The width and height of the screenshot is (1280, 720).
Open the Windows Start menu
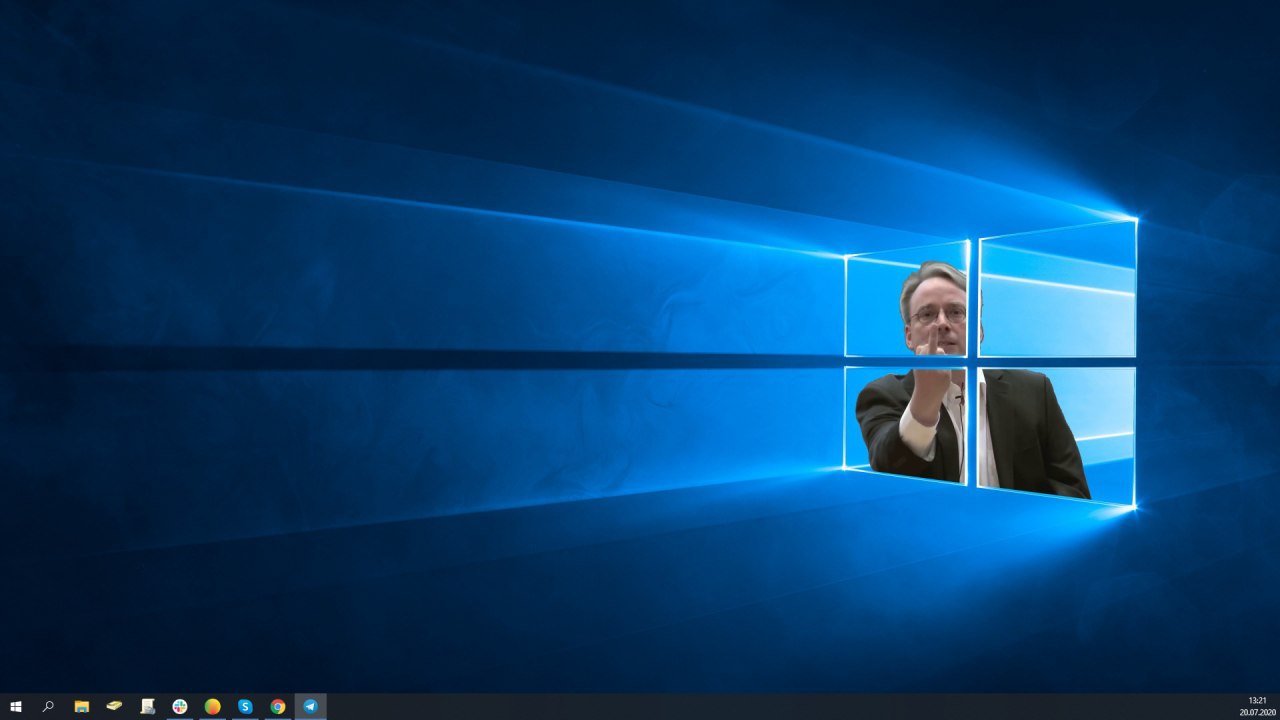[x=16, y=706]
